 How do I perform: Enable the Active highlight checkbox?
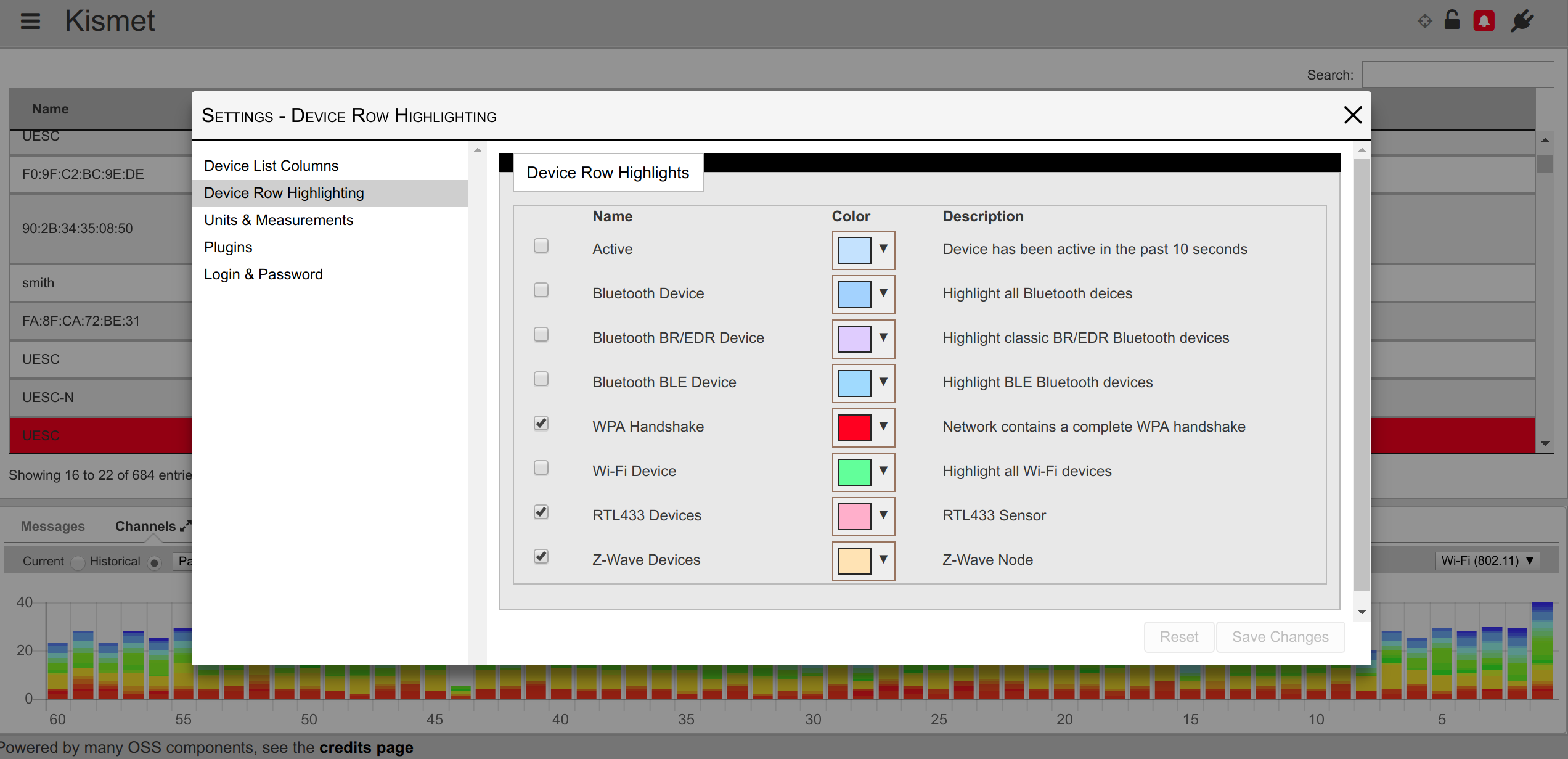coord(541,246)
